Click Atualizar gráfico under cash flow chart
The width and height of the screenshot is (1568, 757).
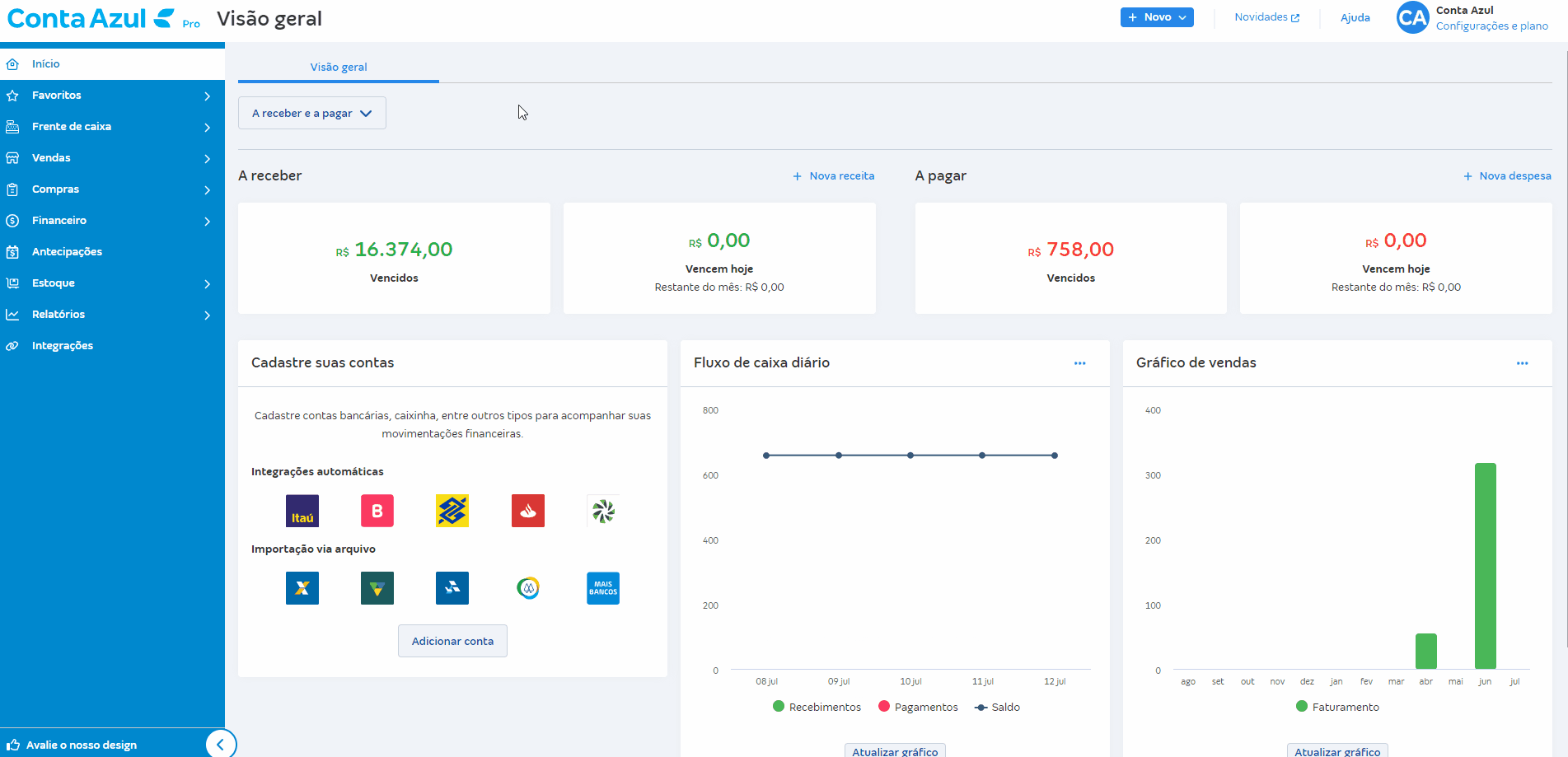click(895, 750)
